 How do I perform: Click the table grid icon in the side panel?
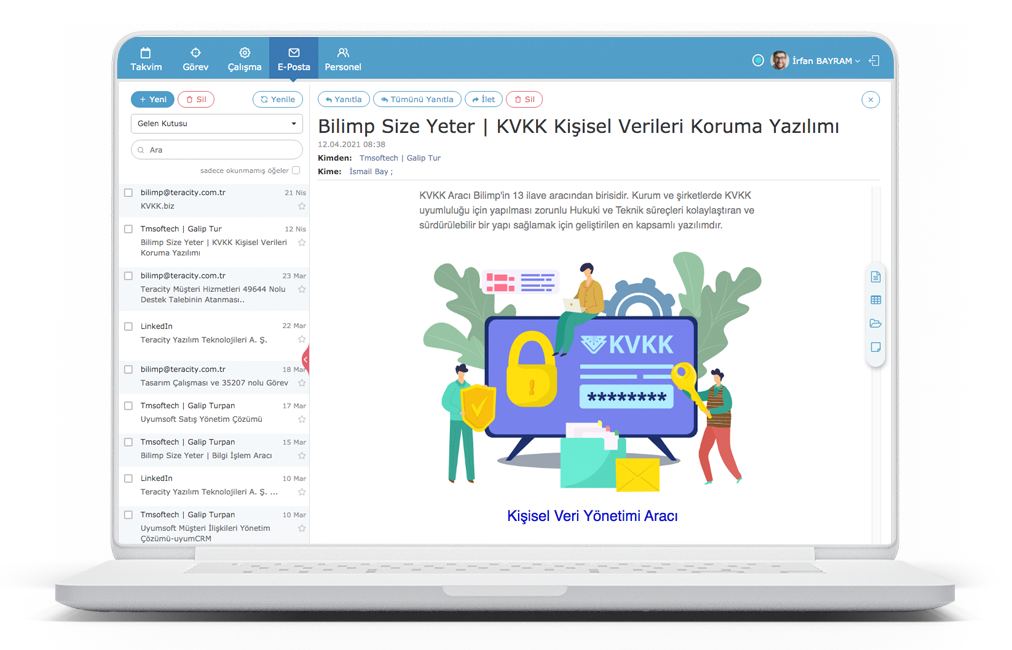875,300
